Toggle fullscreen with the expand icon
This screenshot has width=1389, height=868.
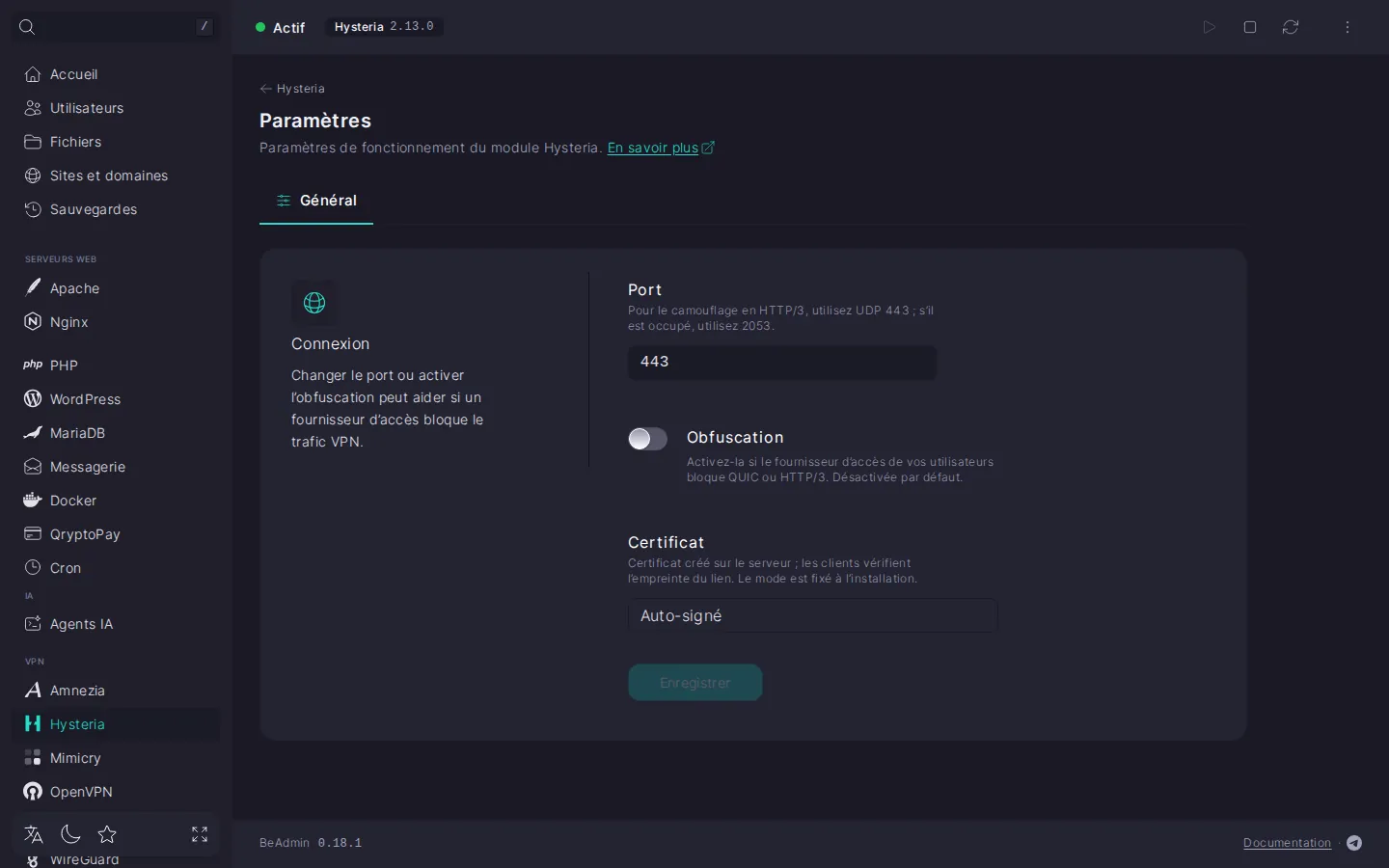pos(200,834)
